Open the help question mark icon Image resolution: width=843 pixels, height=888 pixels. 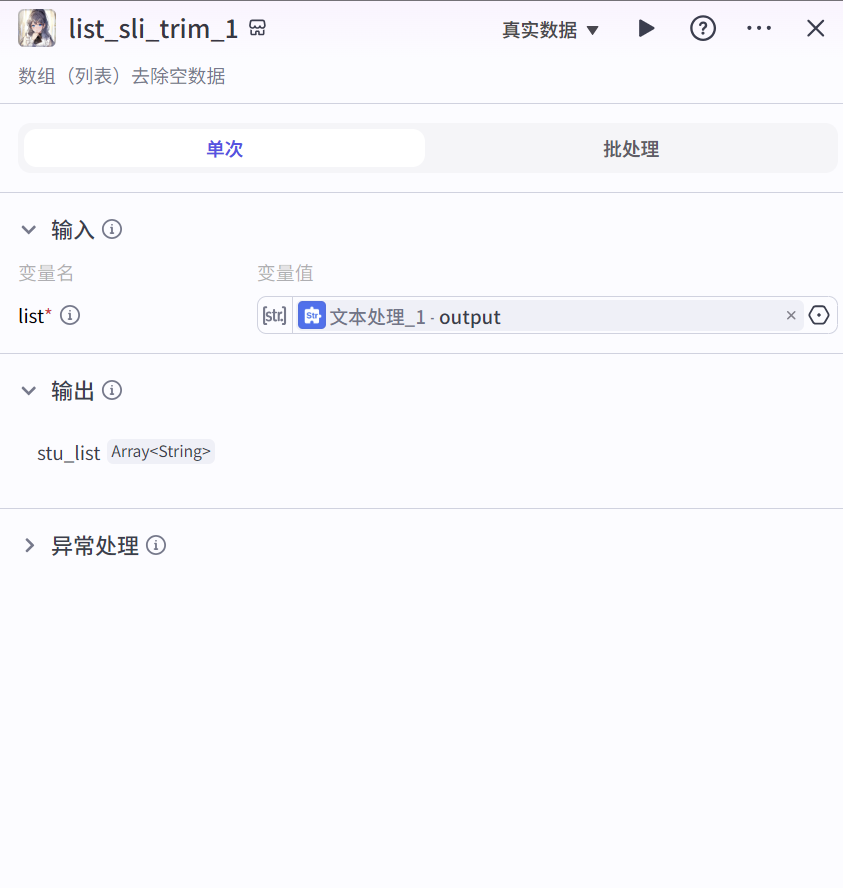(x=703, y=28)
